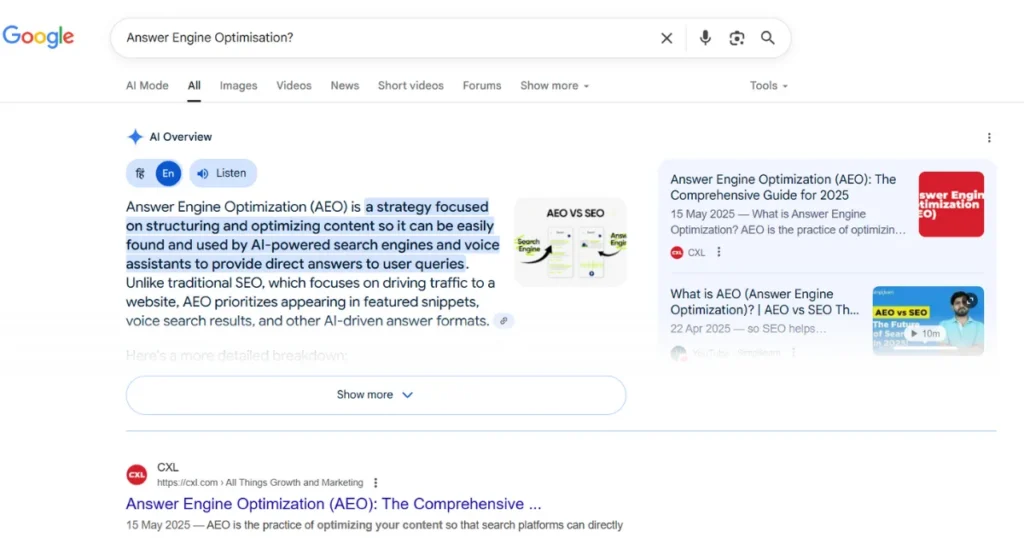This screenshot has width=1024, height=538.
Task: Expand AI Overview with Show more
Action: coord(376,394)
